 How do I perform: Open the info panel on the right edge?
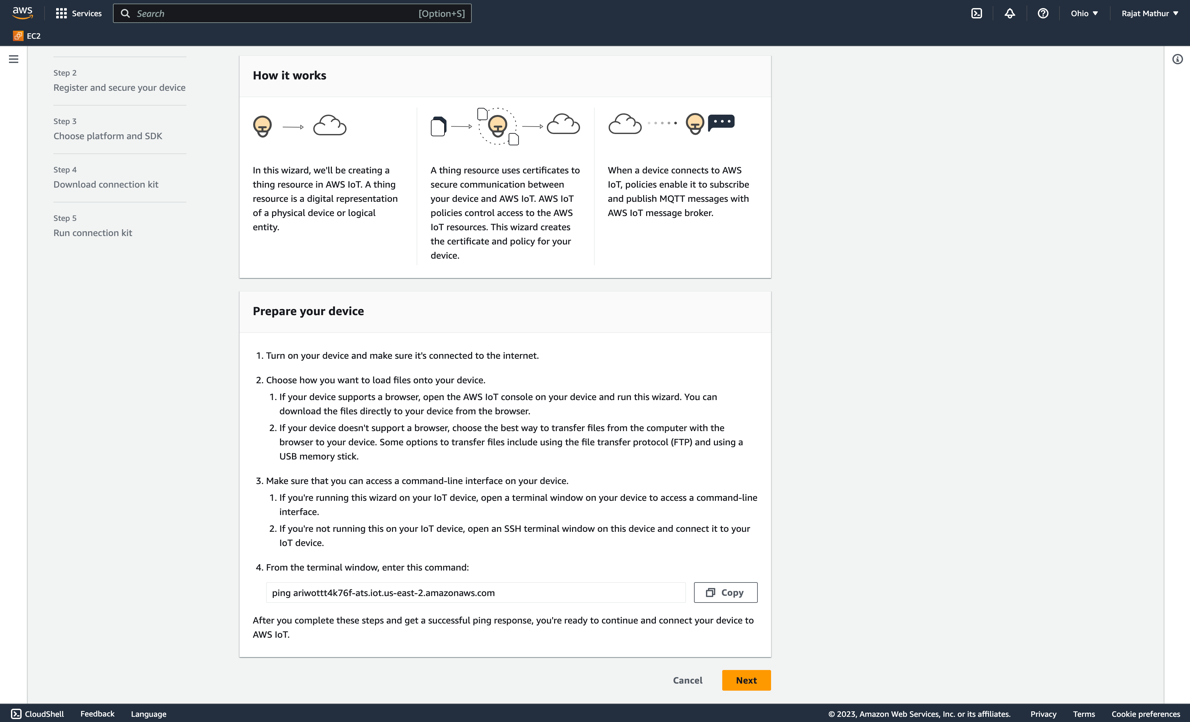point(1177,59)
